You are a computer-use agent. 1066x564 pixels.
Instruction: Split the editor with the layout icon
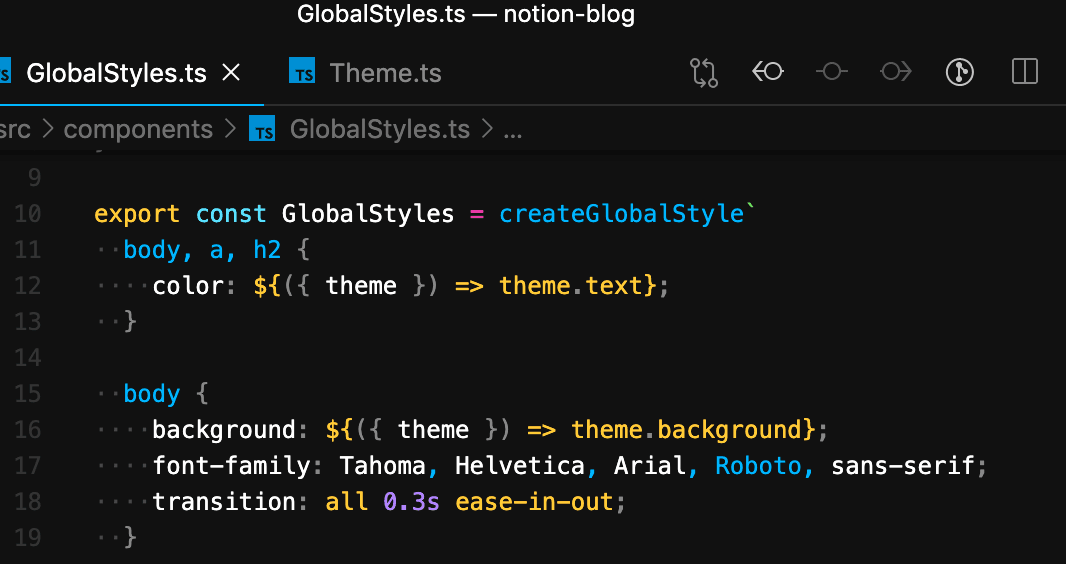click(x=1025, y=71)
